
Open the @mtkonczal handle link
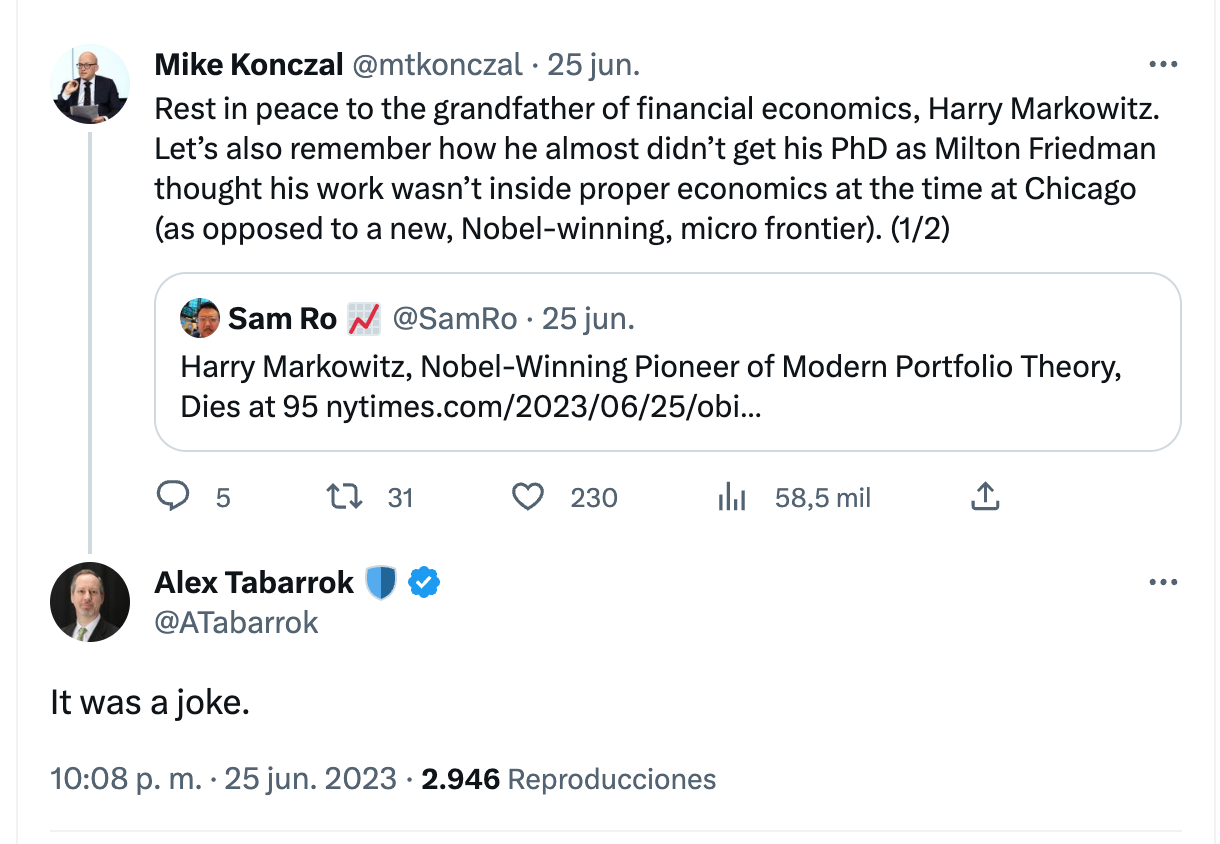click(x=435, y=65)
